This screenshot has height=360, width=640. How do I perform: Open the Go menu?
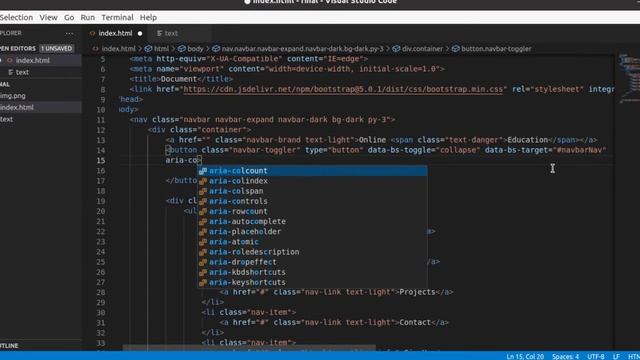coord(69,18)
